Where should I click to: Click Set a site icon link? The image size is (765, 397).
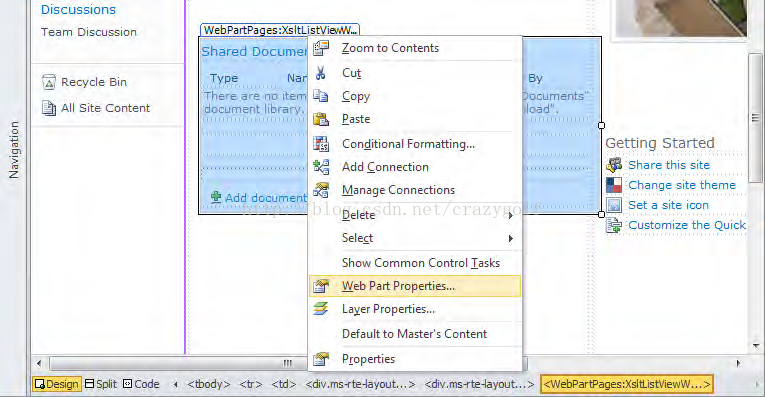click(668, 205)
